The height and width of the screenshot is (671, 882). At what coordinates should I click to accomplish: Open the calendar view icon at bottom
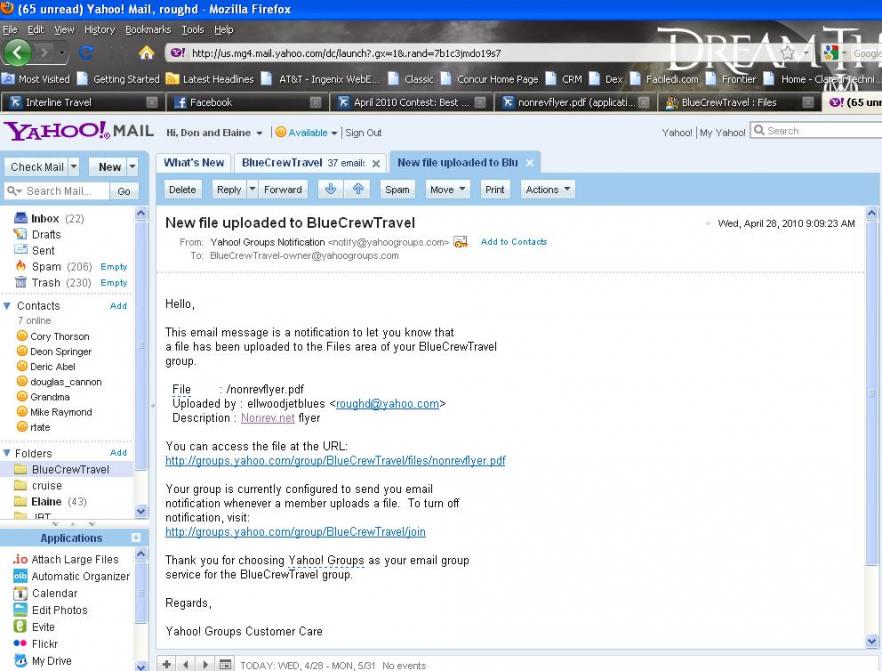225,664
